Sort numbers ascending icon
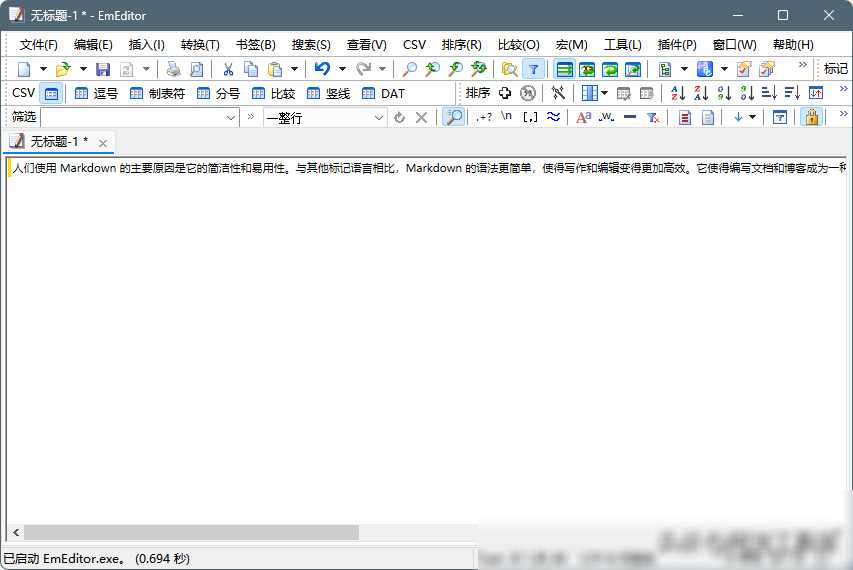This screenshot has width=853, height=570. (724, 93)
